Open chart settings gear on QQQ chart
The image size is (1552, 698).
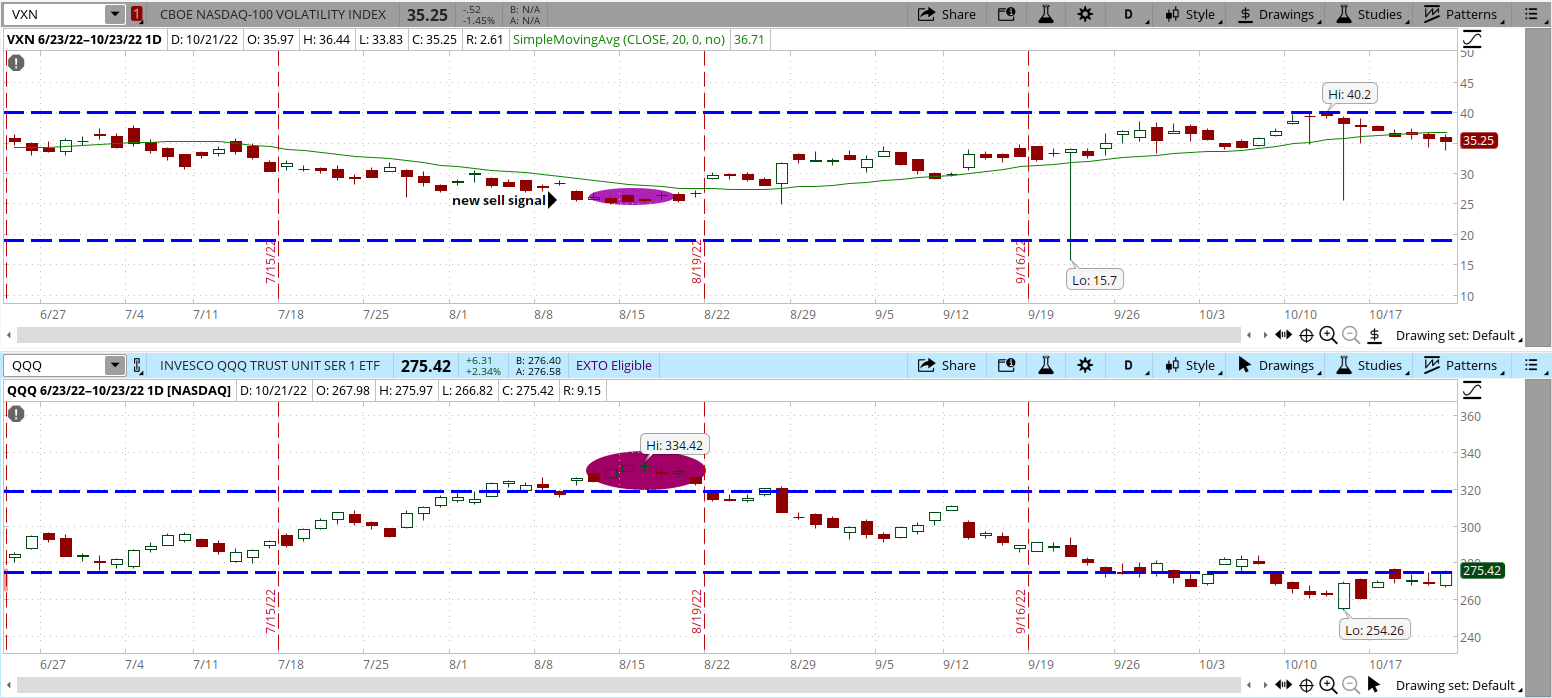tap(1085, 365)
